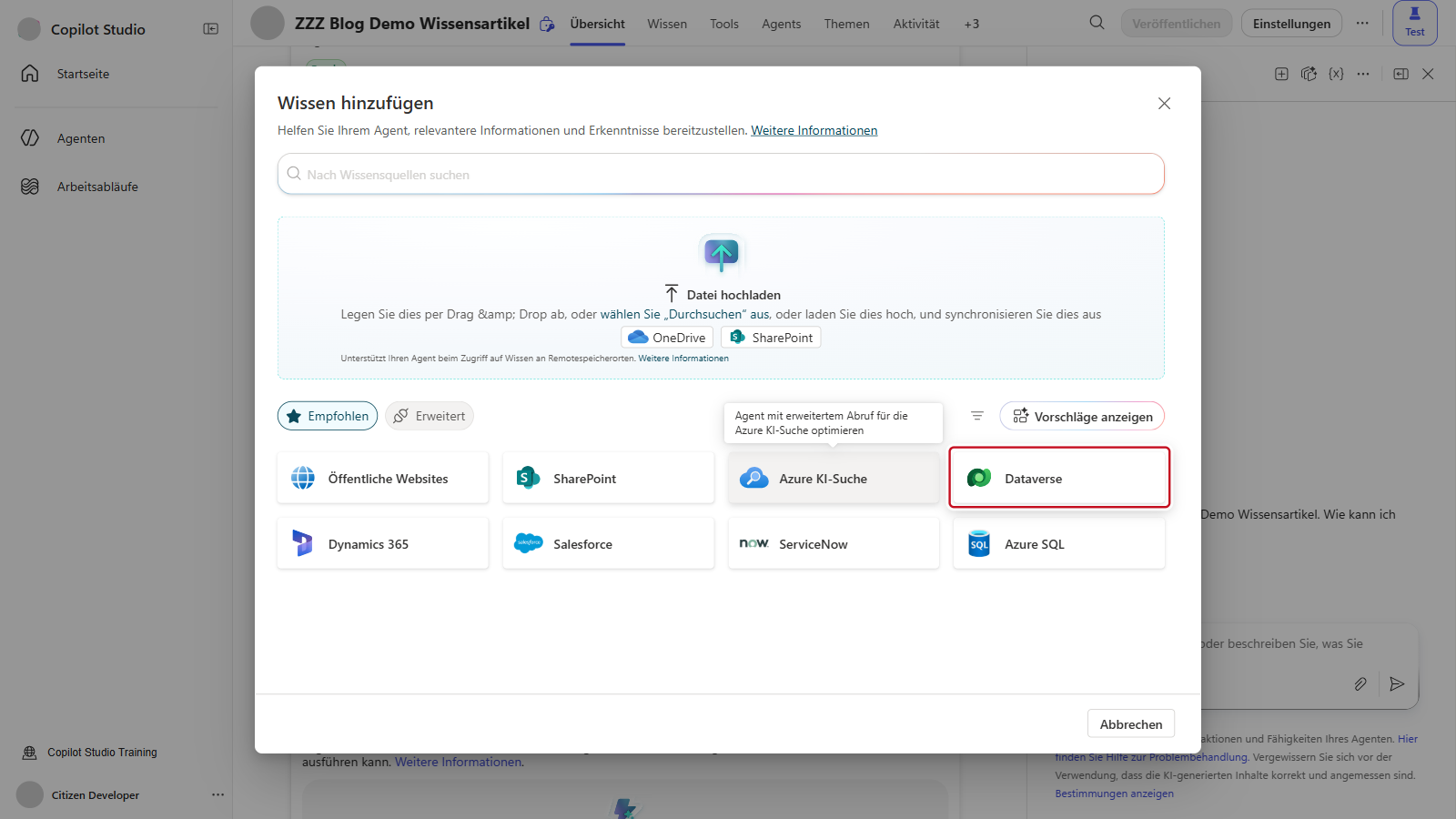1456x819 pixels.
Task: Close the test panel with X icon
Action: [x=1428, y=74]
